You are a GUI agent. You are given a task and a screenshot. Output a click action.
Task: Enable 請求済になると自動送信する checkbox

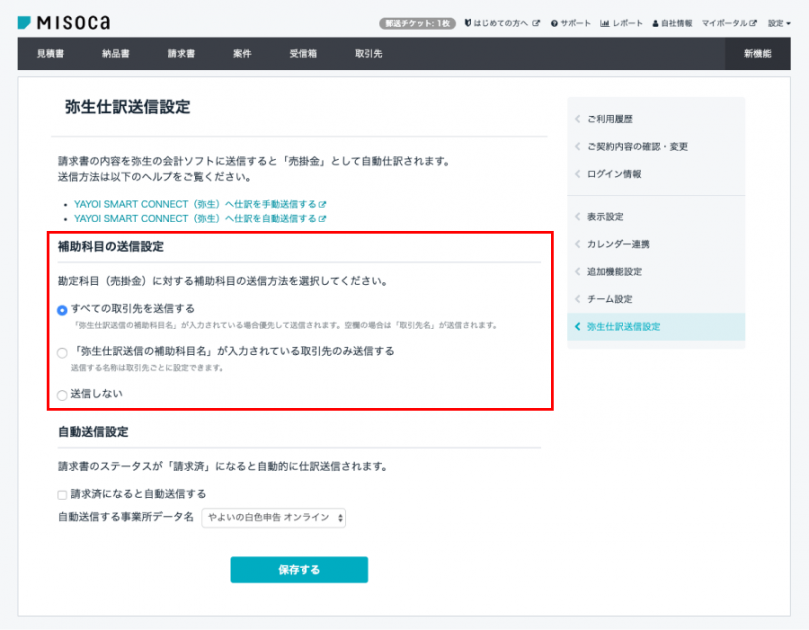coord(62,494)
